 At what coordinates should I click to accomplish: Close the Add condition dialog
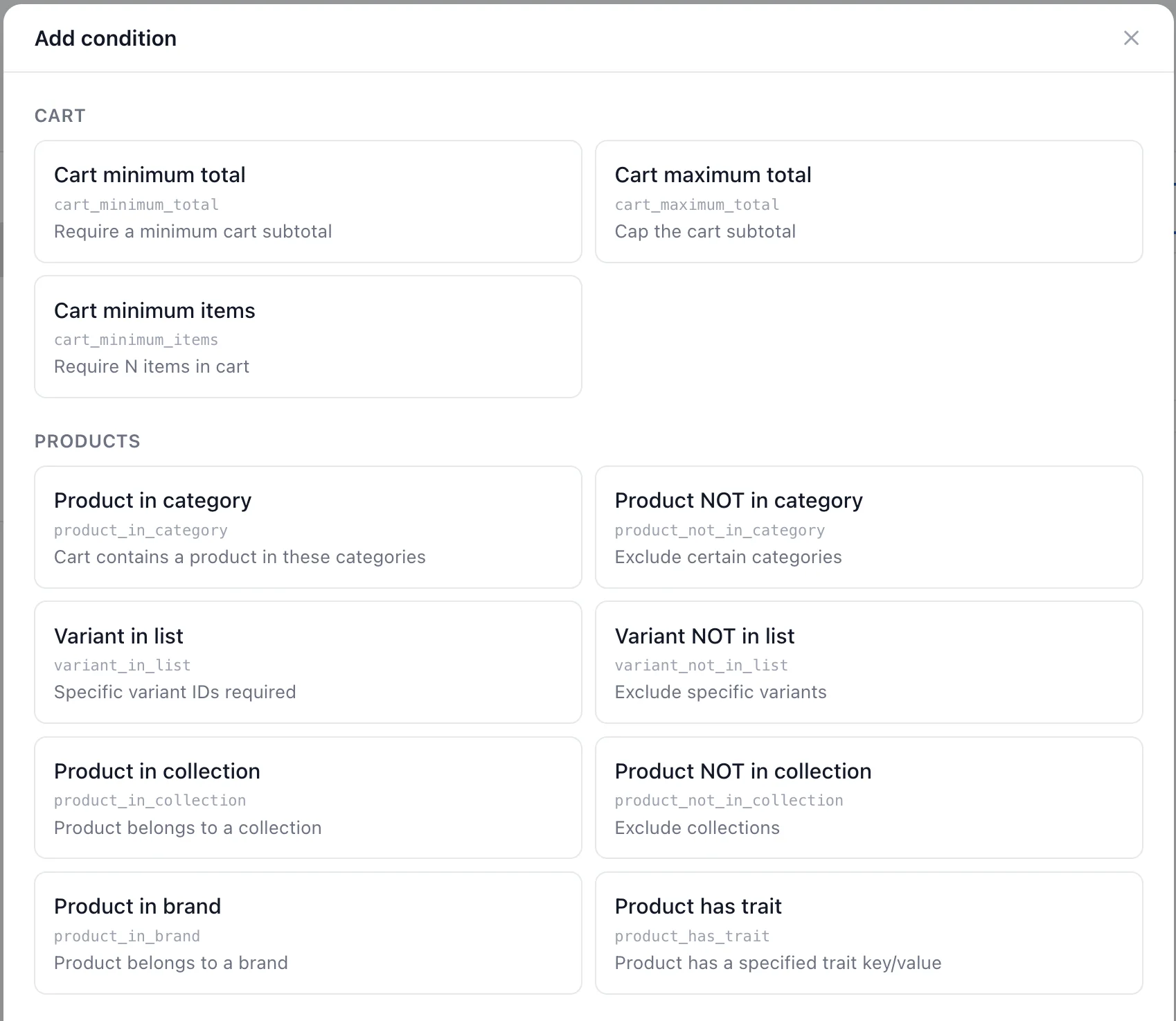1130,38
